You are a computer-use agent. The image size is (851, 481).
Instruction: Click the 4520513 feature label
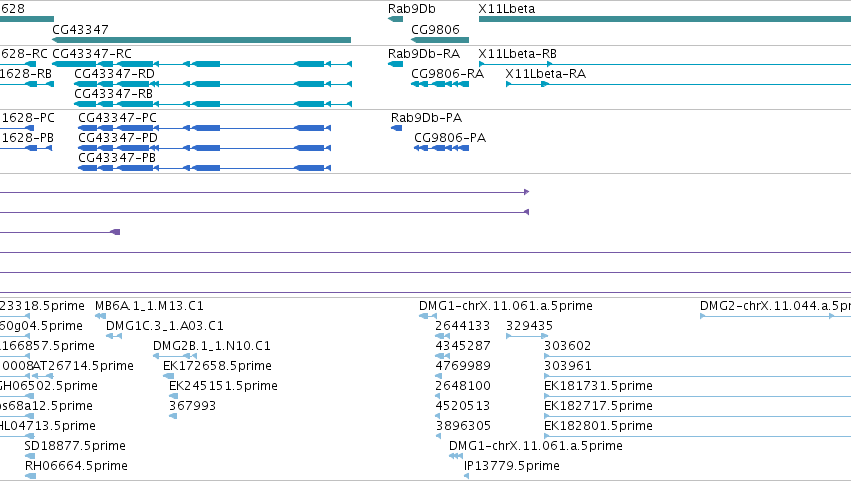[x=463, y=406]
